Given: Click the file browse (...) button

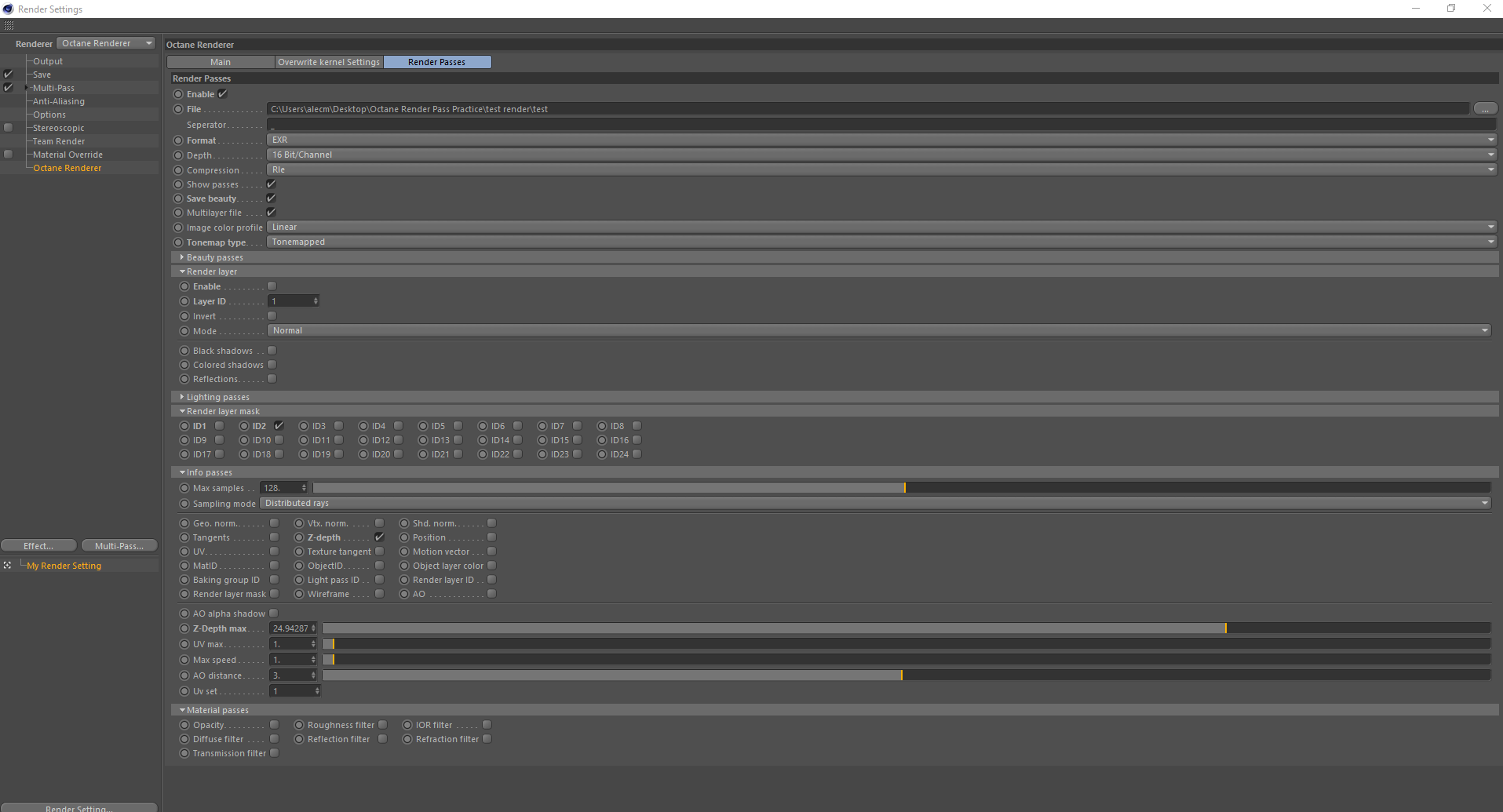Looking at the screenshot, I should 1485,109.
